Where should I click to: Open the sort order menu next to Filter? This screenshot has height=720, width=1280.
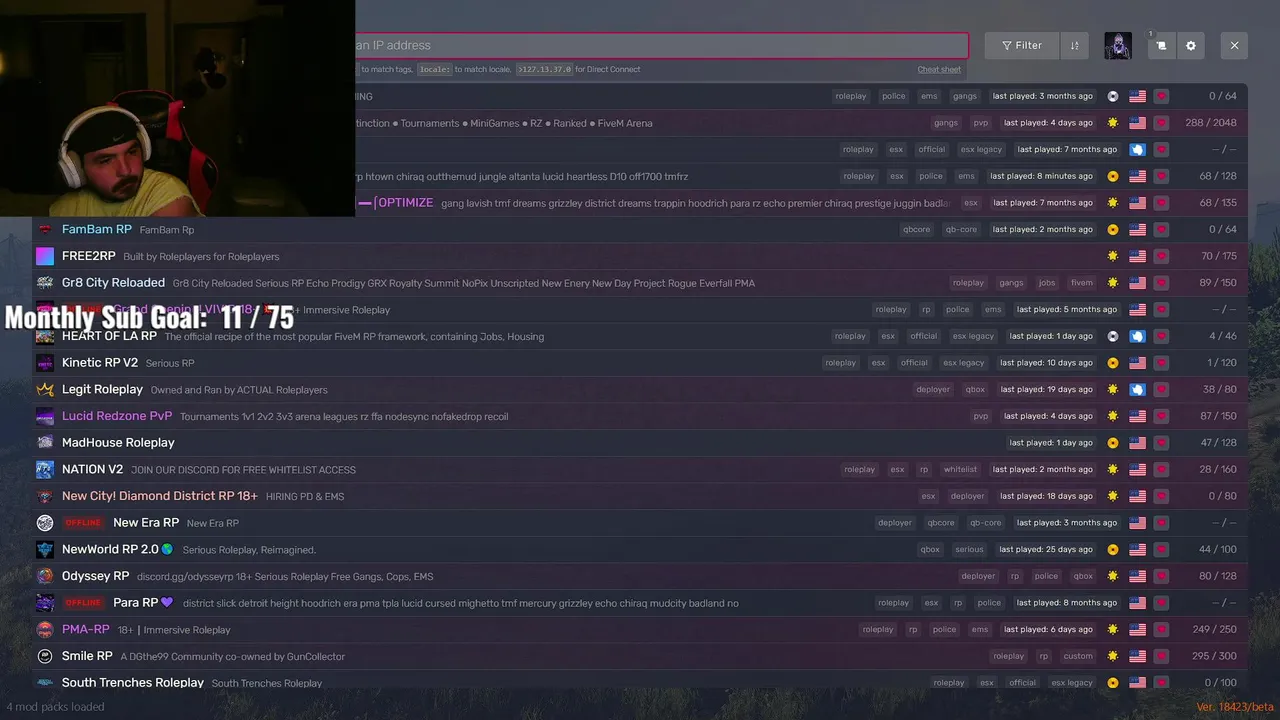click(x=1074, y=45)
